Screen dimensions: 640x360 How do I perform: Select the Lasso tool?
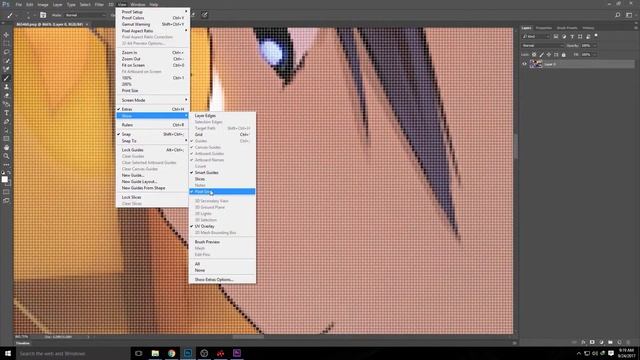coord(6,52)
